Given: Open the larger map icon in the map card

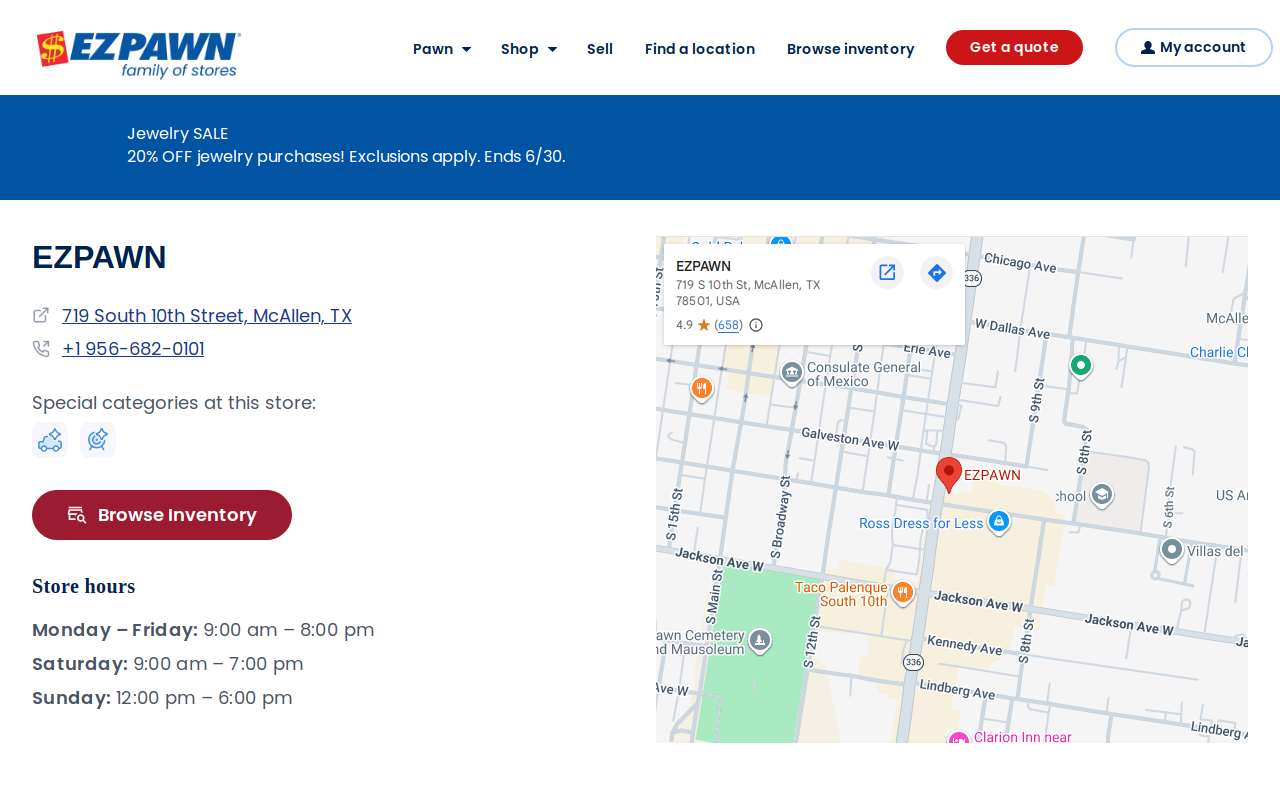Looking at the screenshot, I should click(x=887, y=272).
